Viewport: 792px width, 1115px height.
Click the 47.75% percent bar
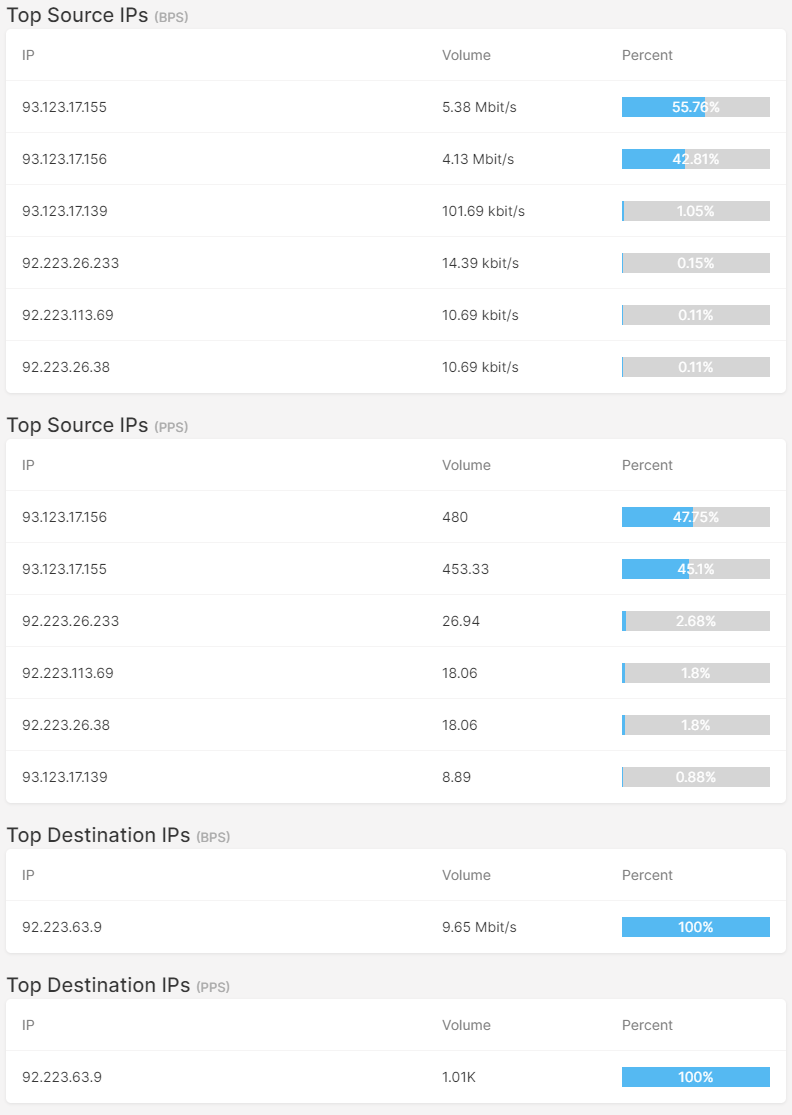pyautogui.click(x=695, y=517)
